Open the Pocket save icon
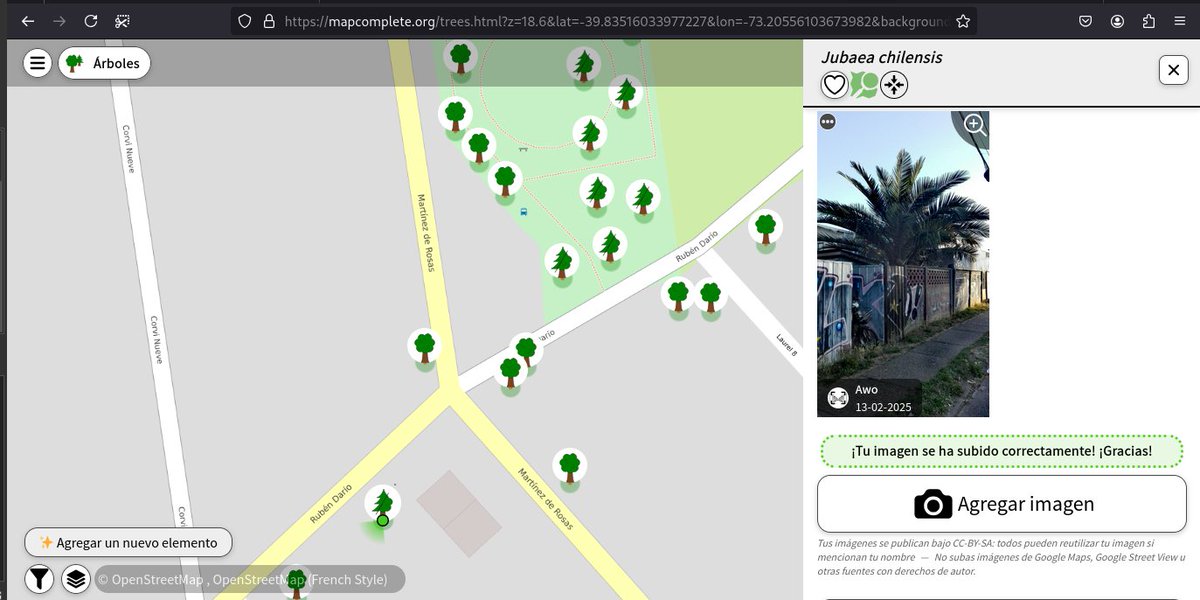Viewport: 1200px width, 600px height. coord(1085,21)
